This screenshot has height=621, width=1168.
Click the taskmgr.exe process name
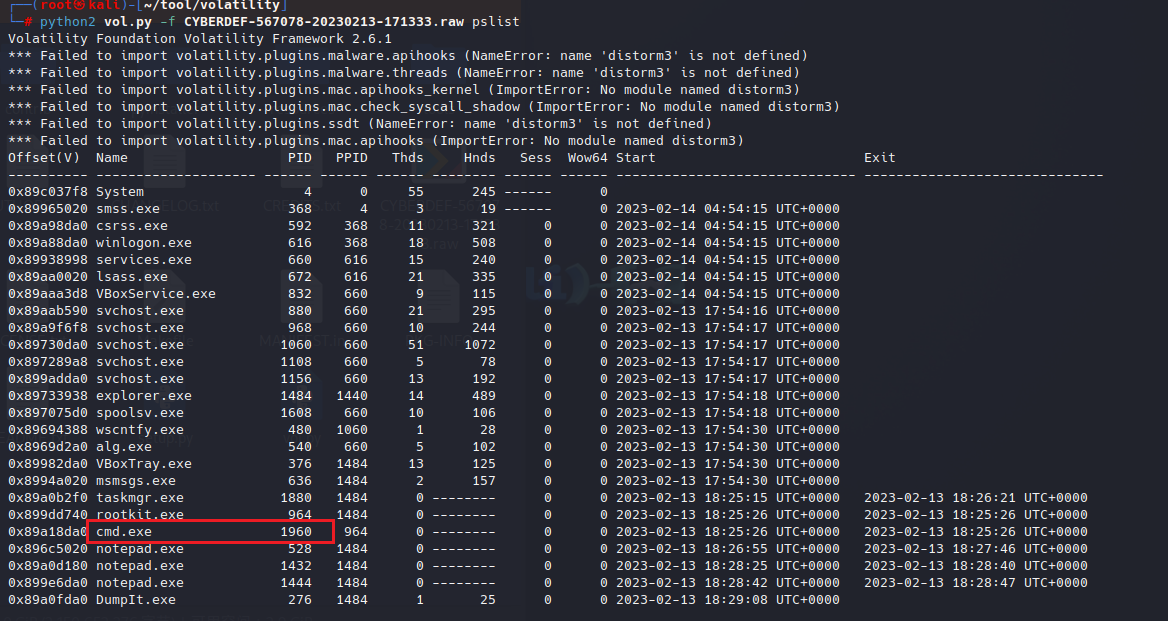pos(140,498)
